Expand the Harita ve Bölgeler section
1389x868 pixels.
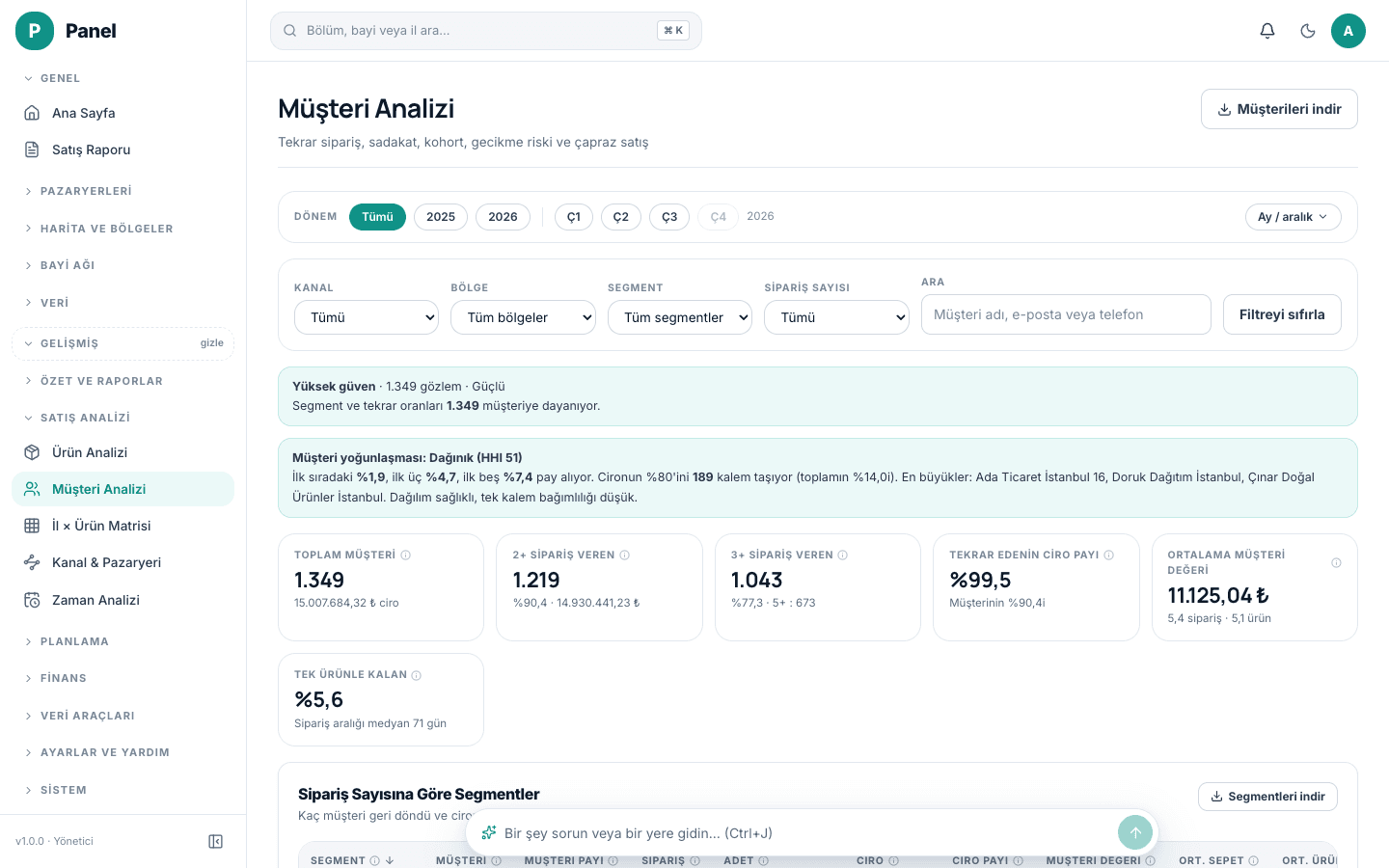[123, 229]
